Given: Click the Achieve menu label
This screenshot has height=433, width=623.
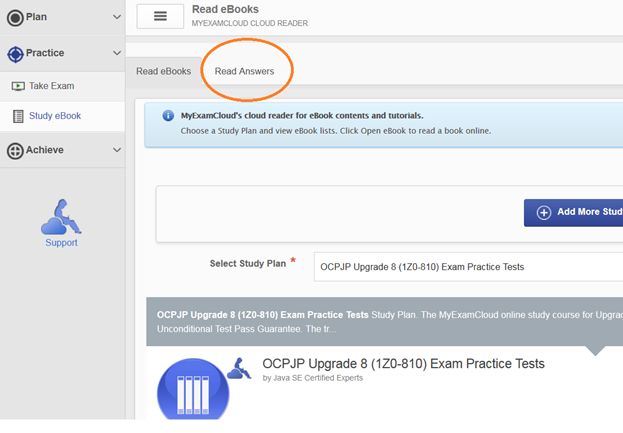Looking at the screenshot, I should pos(44,150).
